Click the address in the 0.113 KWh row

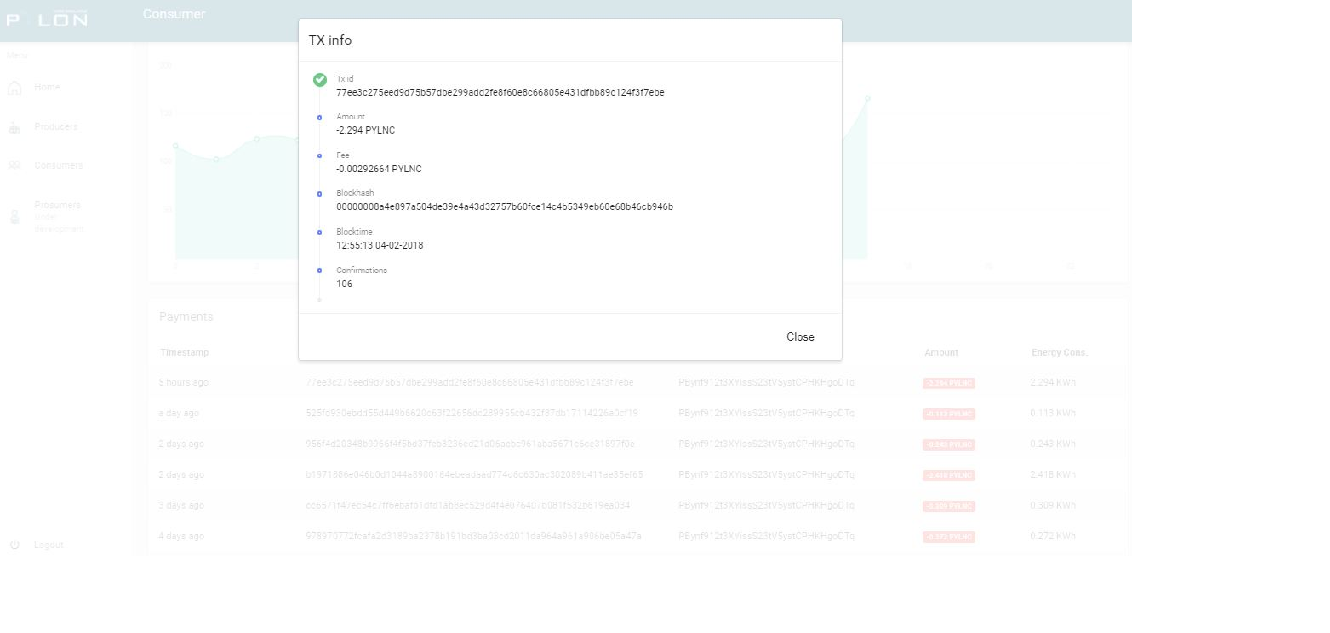pos(766,413)
